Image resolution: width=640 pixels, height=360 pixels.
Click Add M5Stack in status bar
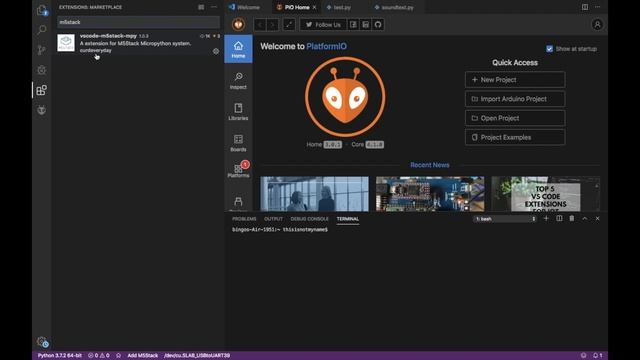click(142, 356)
